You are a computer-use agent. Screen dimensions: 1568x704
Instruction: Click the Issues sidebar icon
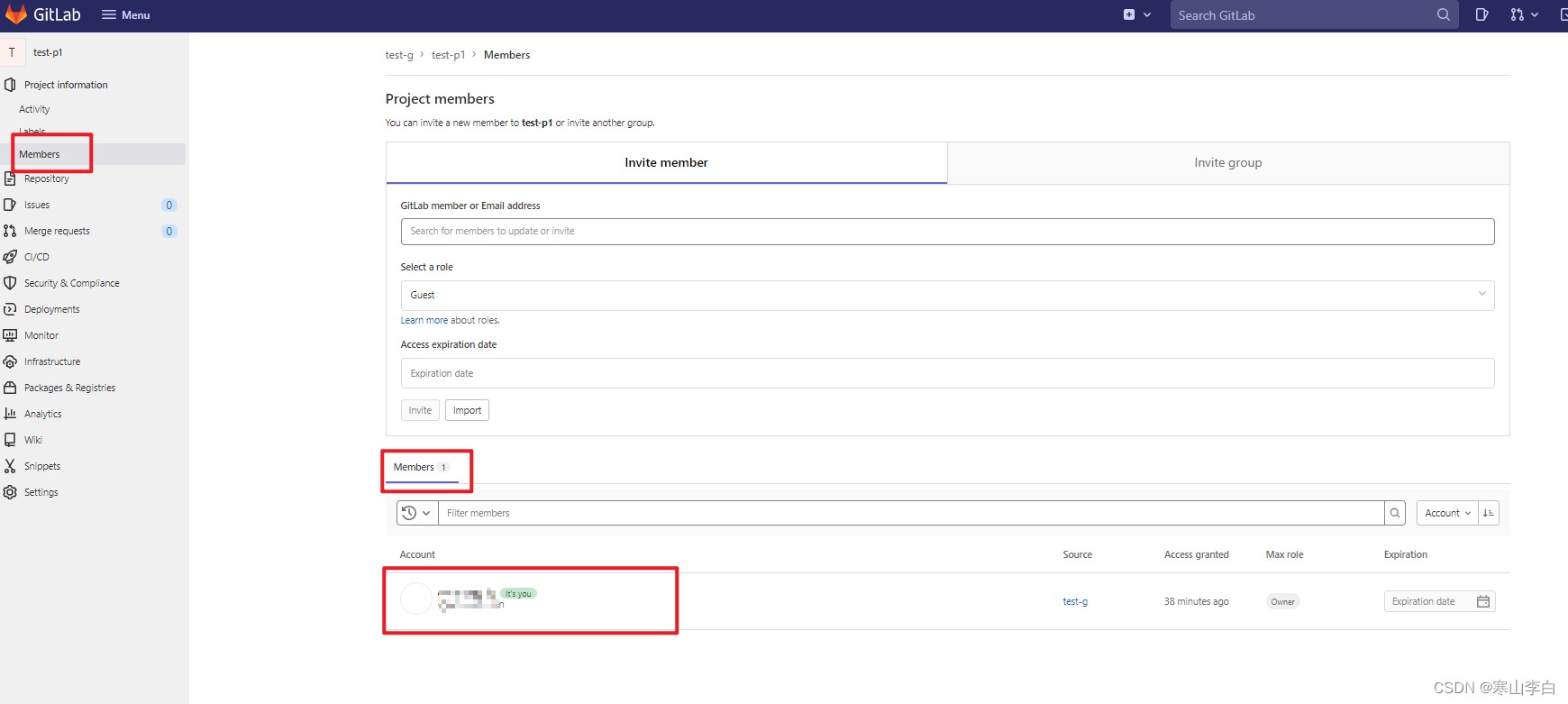10,205
